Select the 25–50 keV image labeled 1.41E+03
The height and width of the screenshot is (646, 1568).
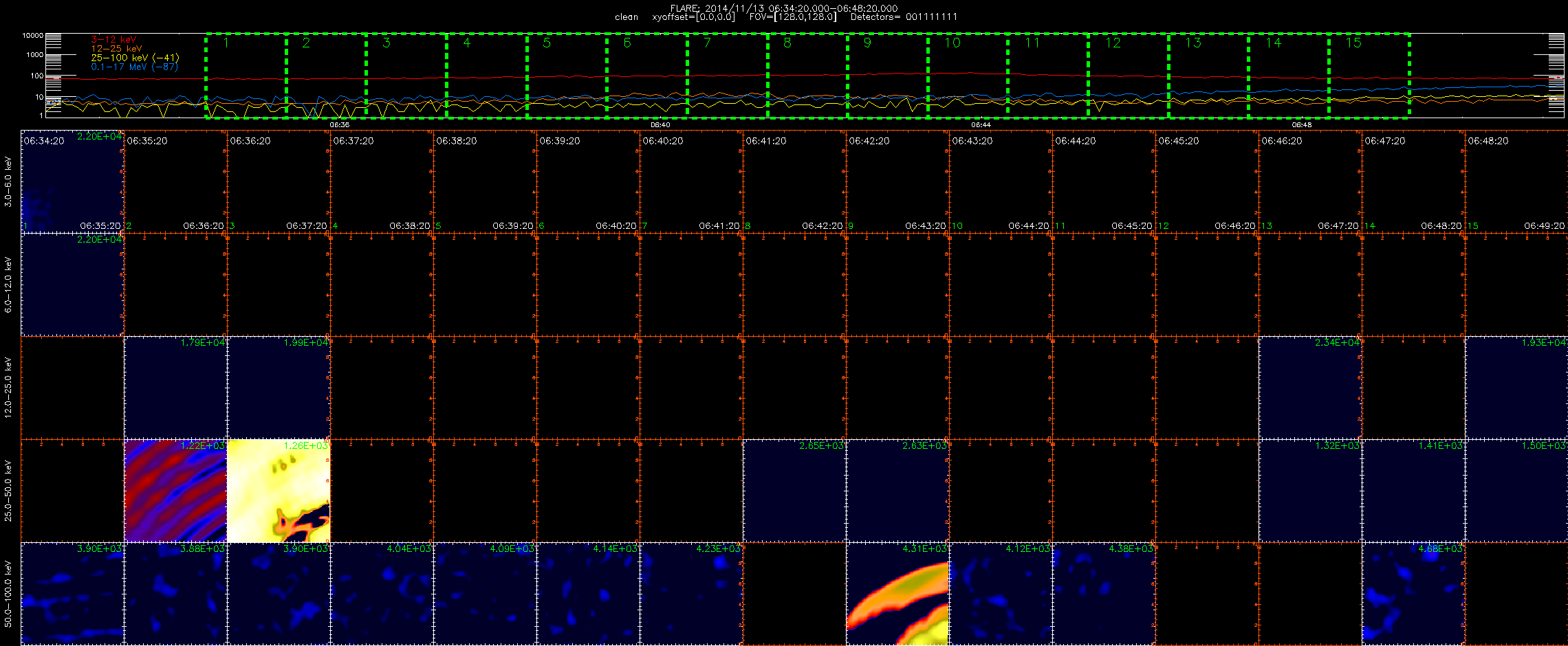point(1413,491)
